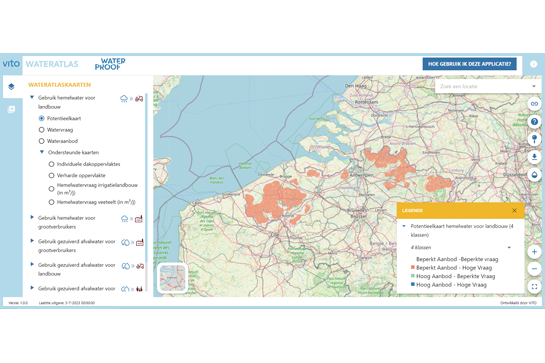
Task: Click tractor icon beside afvalwater voor landbouw
Action: point(140,266)
